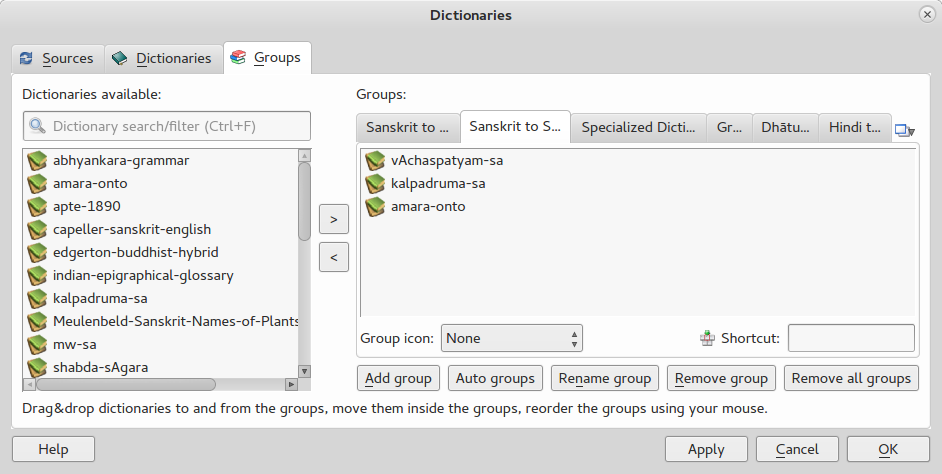Switch to the Sources tab

click(57, 58)
